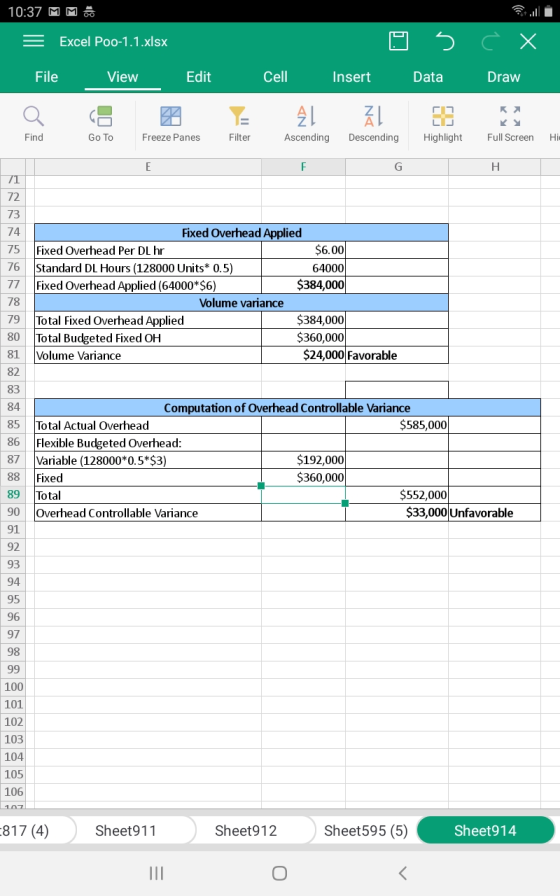
Task: Select the $192,000 cell
Action: [x=303, y=460]
